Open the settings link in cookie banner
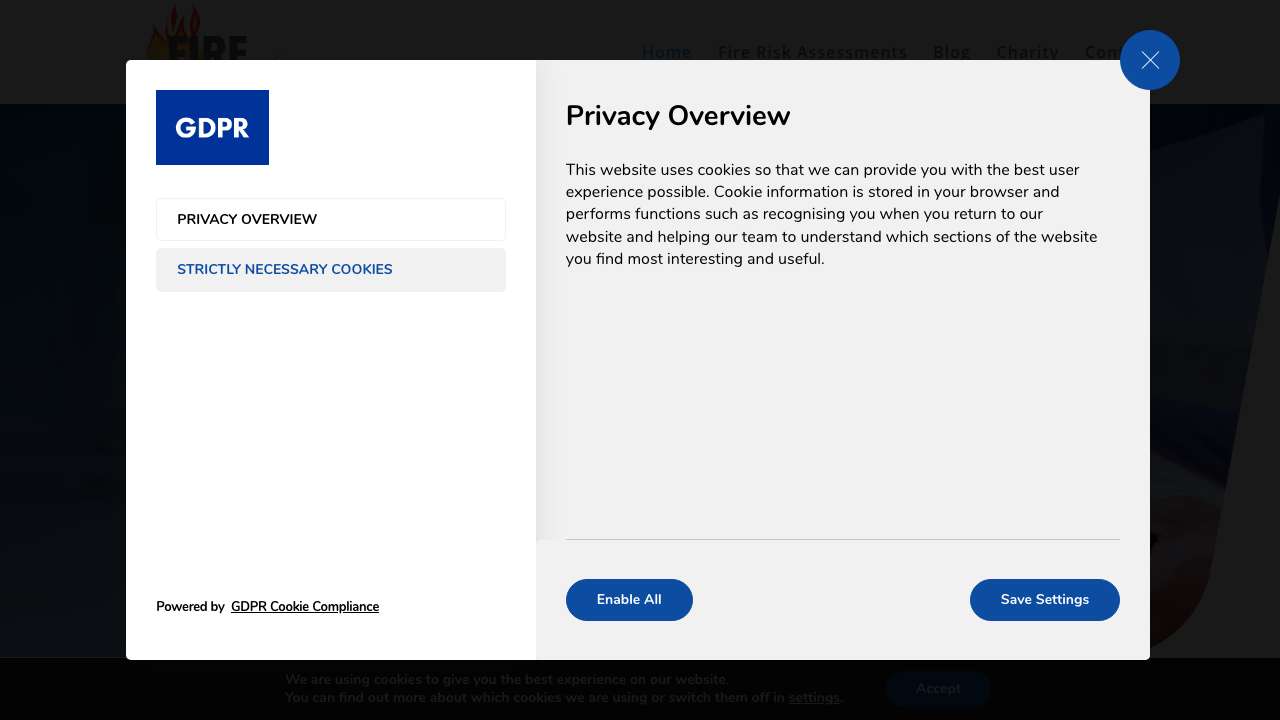The height and width of the screenshot is (720, 1280). [813, 698]
